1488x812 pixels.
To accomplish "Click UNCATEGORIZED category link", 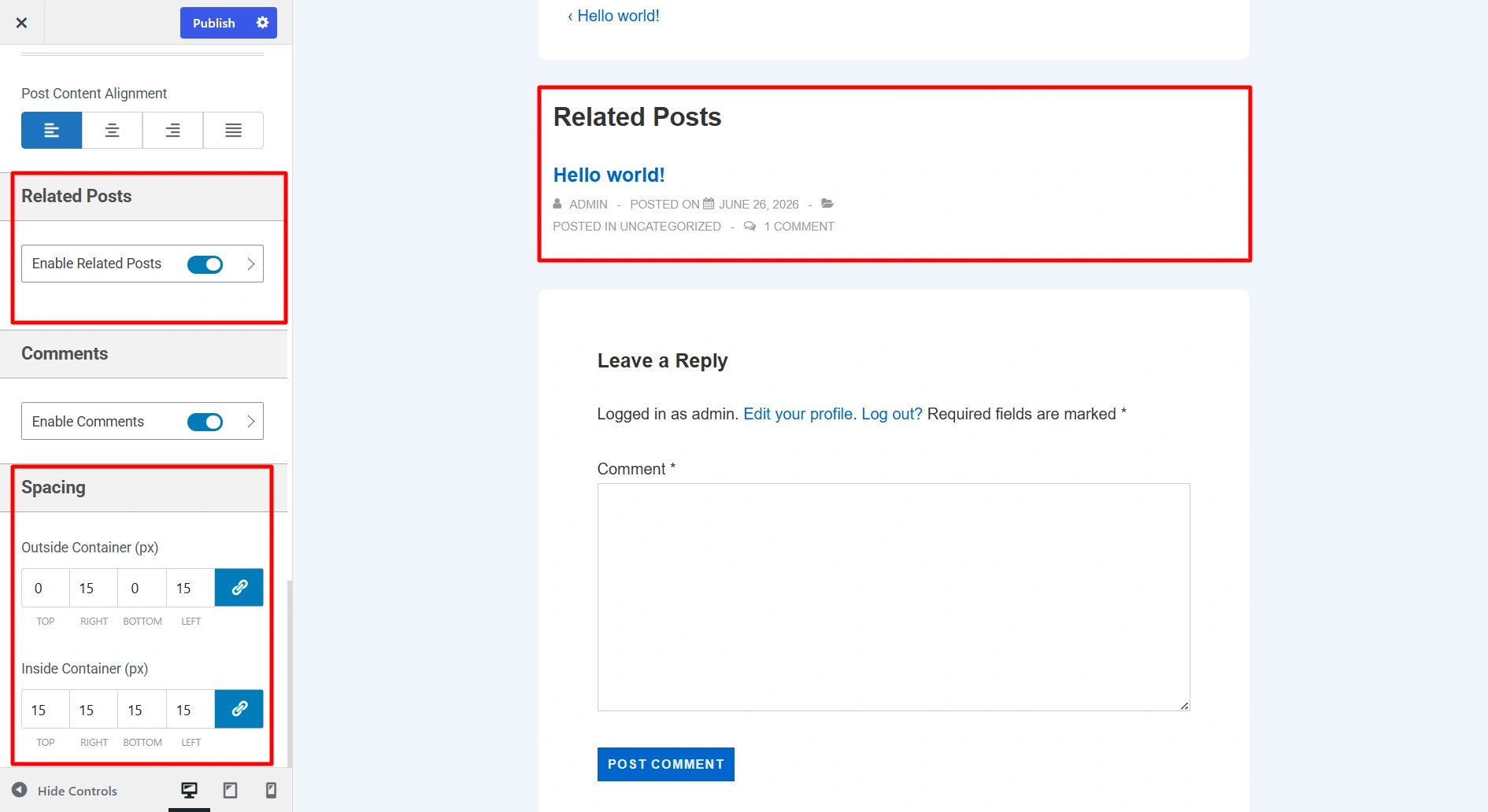I will coord(670,227).
